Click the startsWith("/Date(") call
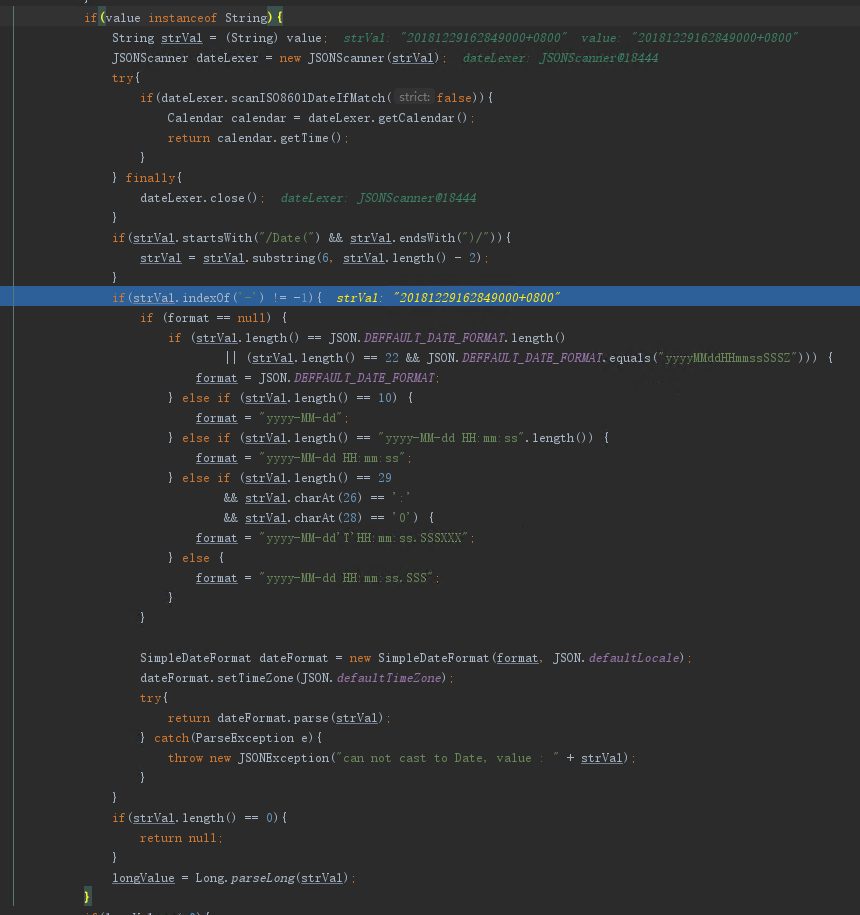860x915 pixels. point(227,238)
